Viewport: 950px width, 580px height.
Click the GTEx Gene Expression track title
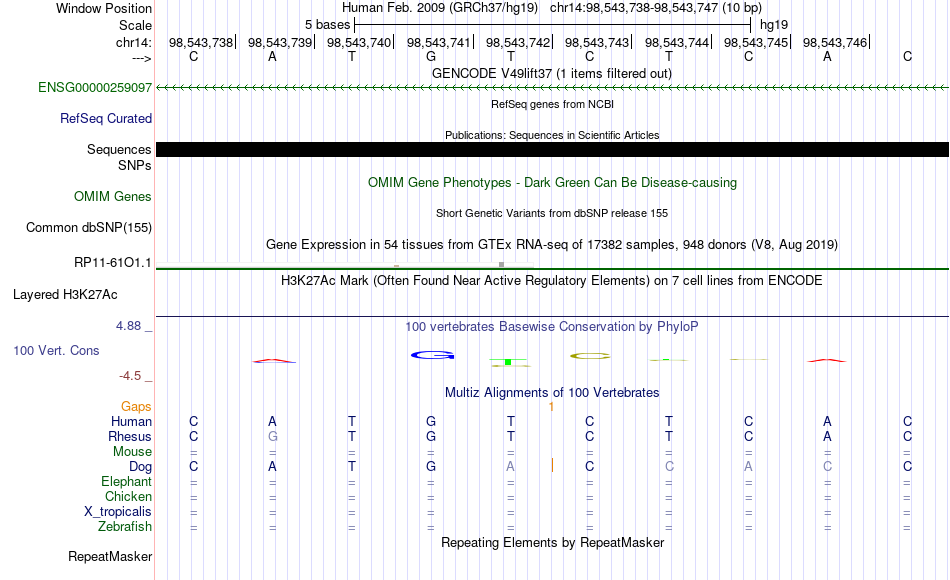[x=551, y=244]
